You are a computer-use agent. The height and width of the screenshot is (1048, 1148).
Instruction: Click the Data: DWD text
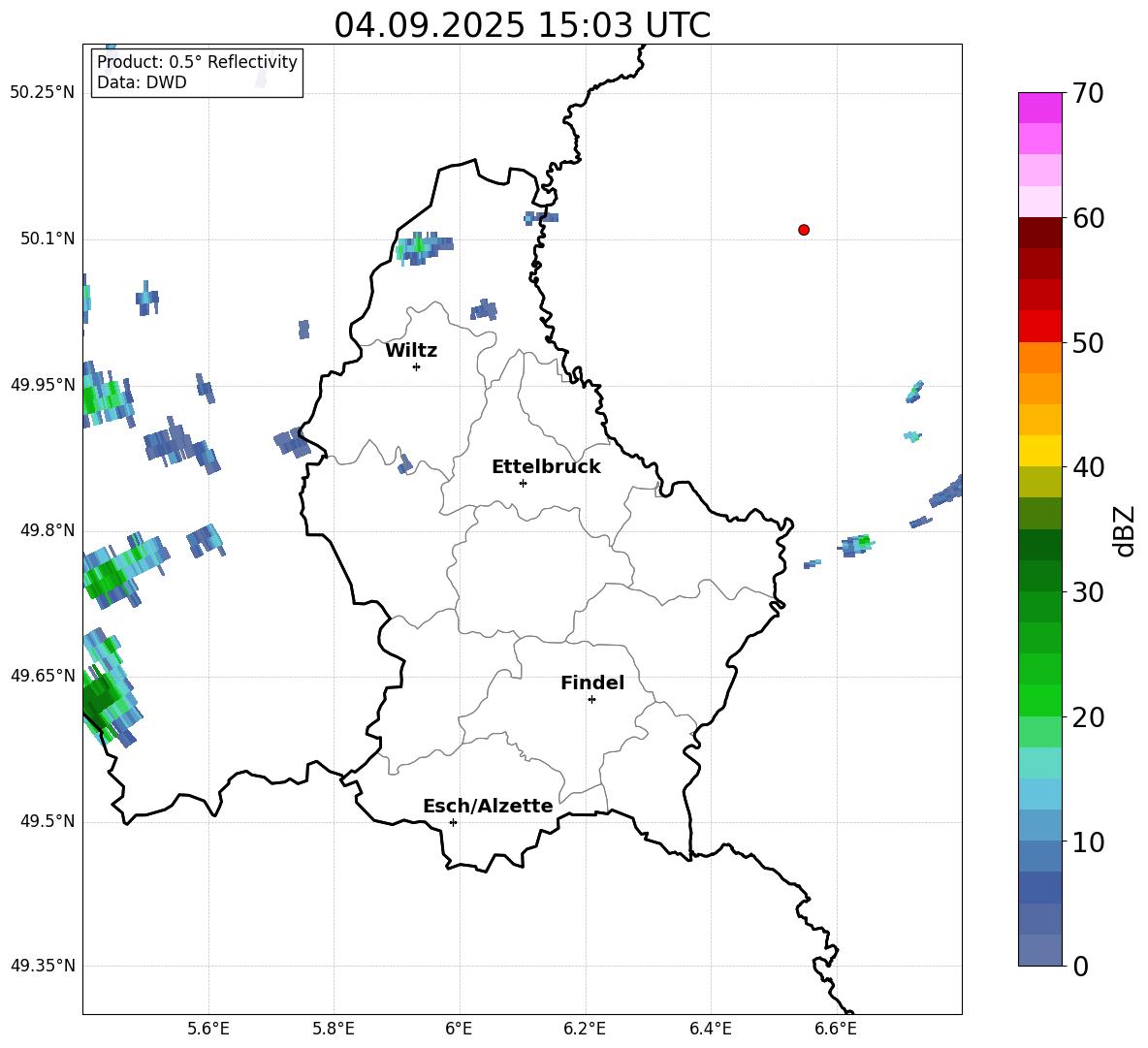[142, 82]
